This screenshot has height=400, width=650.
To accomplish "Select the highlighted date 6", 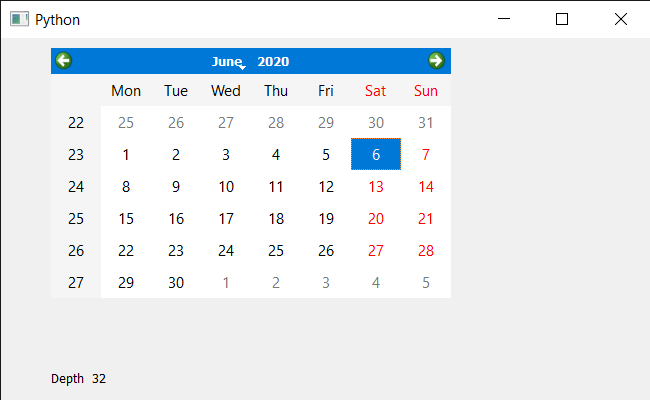I will pos(376,154).
